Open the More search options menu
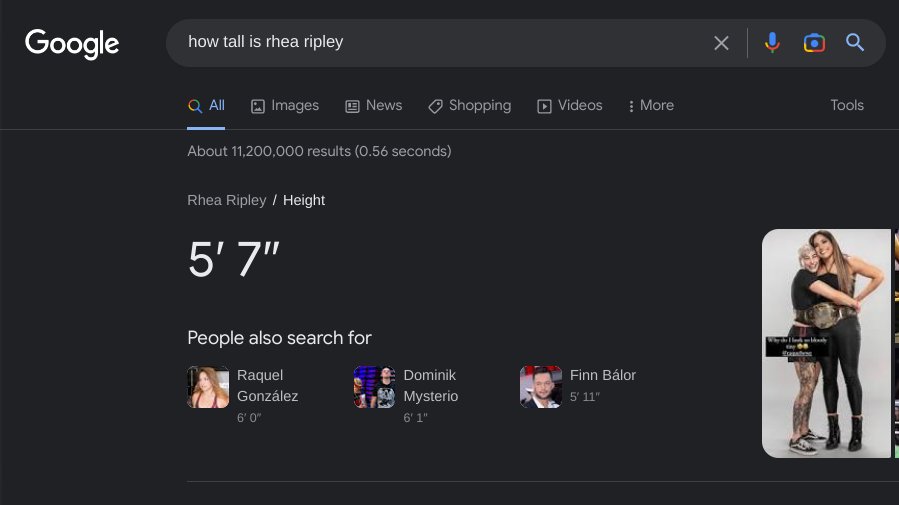 click(651, 105)
